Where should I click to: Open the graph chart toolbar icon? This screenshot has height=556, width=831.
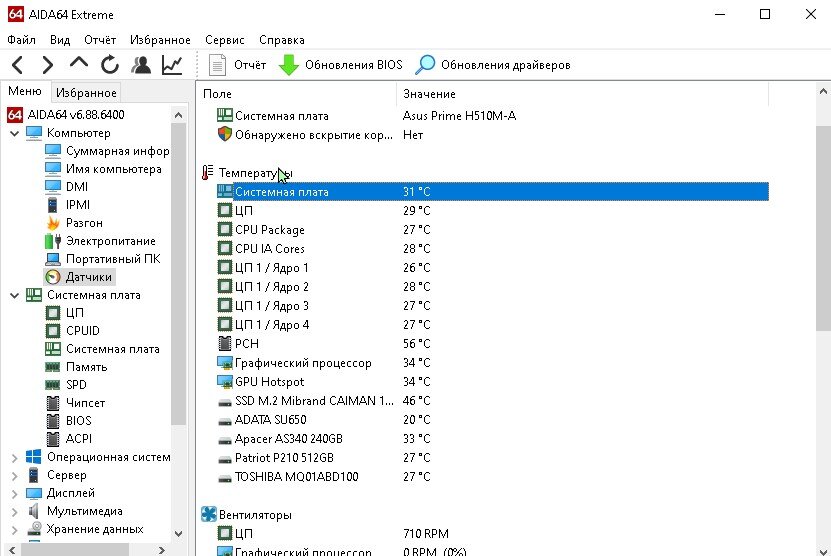click(172, 65)
